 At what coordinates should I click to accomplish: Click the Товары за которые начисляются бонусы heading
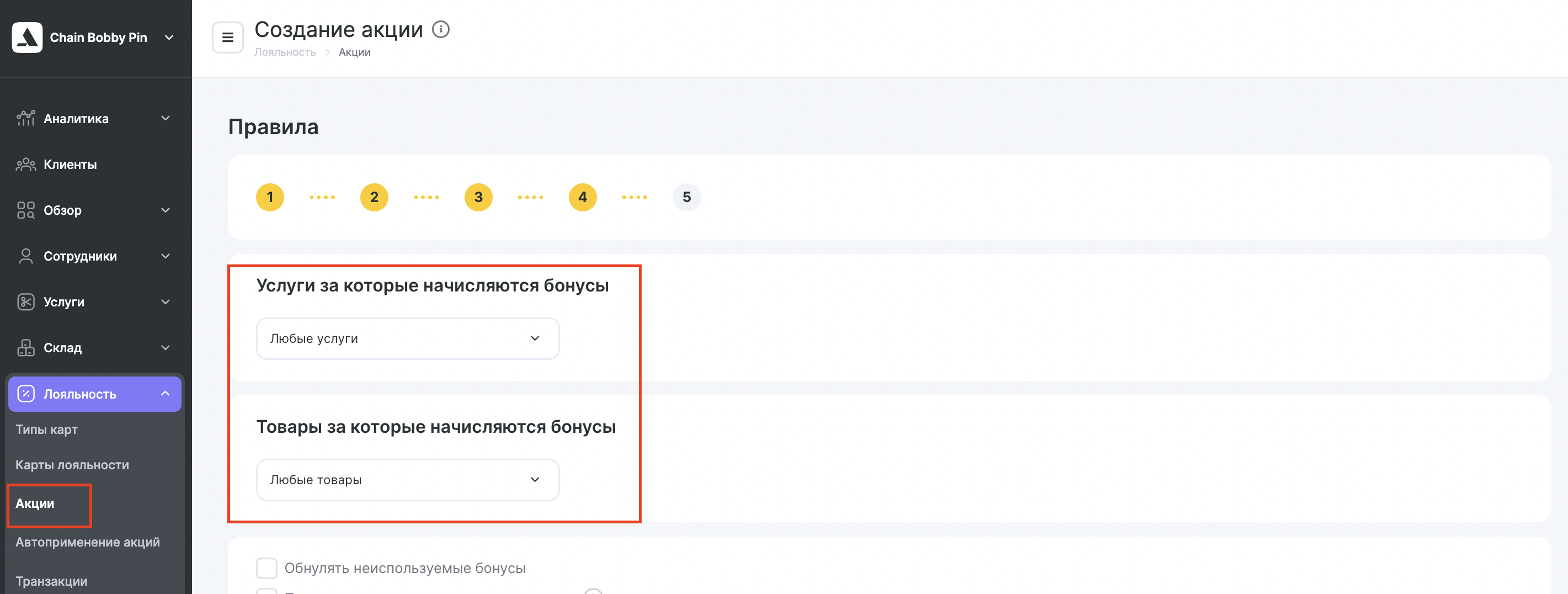click(x=436, y=427)
